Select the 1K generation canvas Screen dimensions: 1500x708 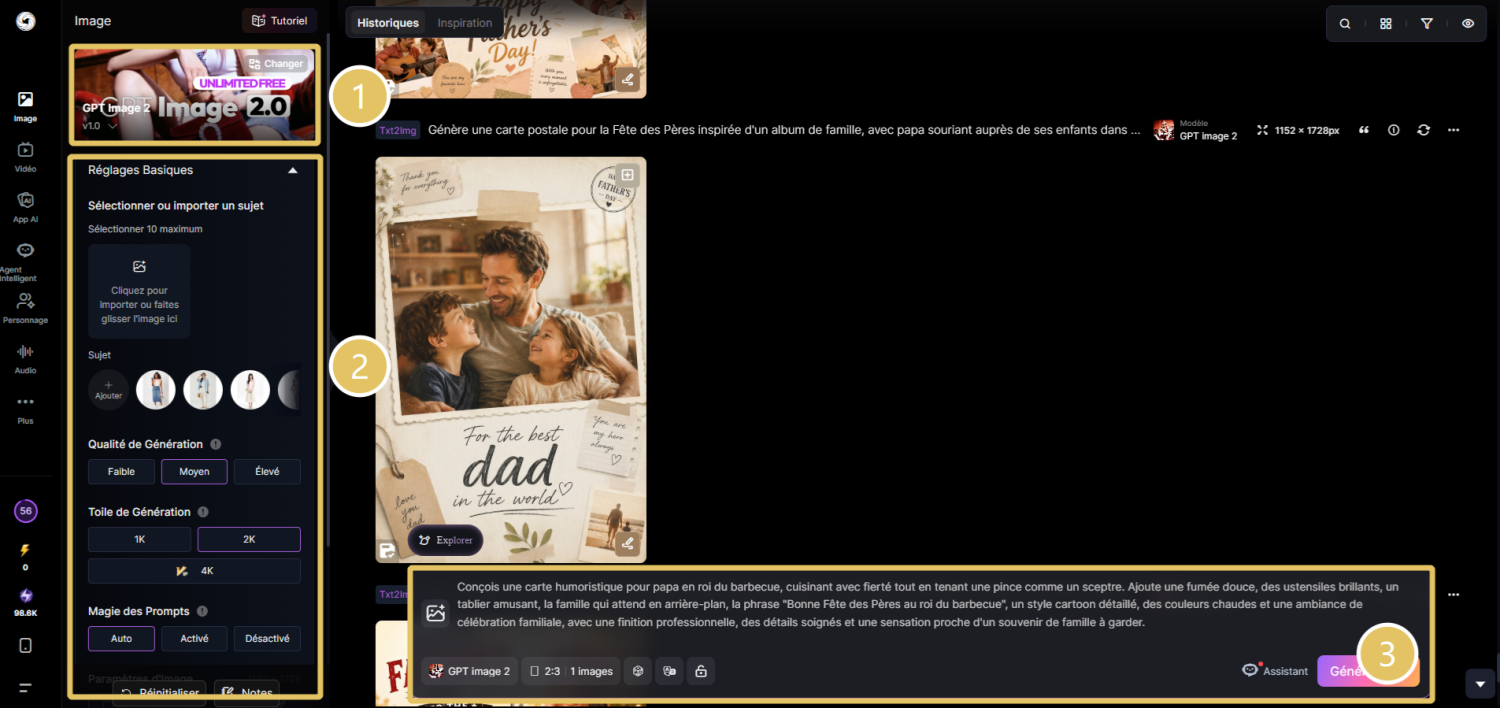(140, 539)
